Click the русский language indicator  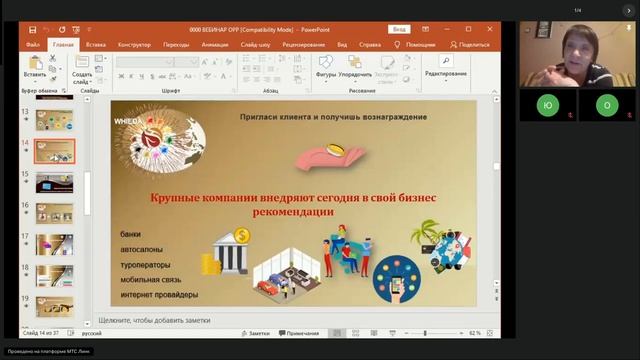pos(91,333)
